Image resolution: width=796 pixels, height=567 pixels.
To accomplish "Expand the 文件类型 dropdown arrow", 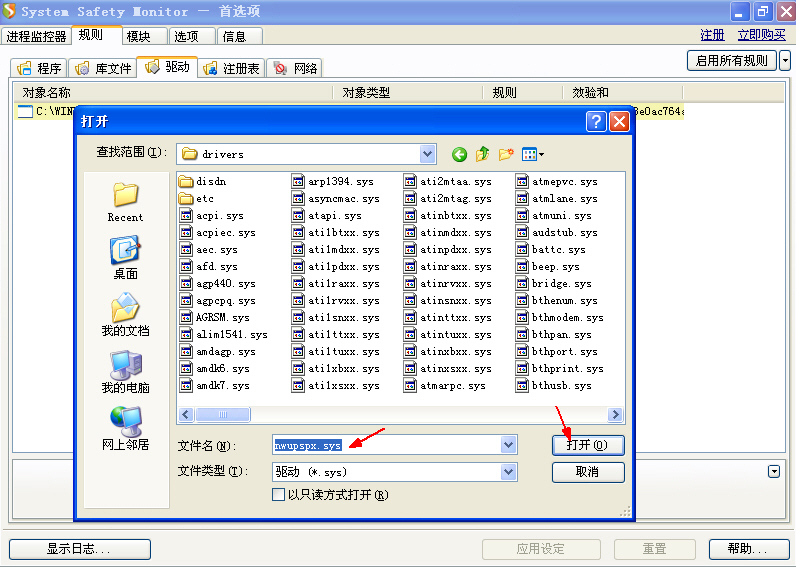I will (508, 472).
